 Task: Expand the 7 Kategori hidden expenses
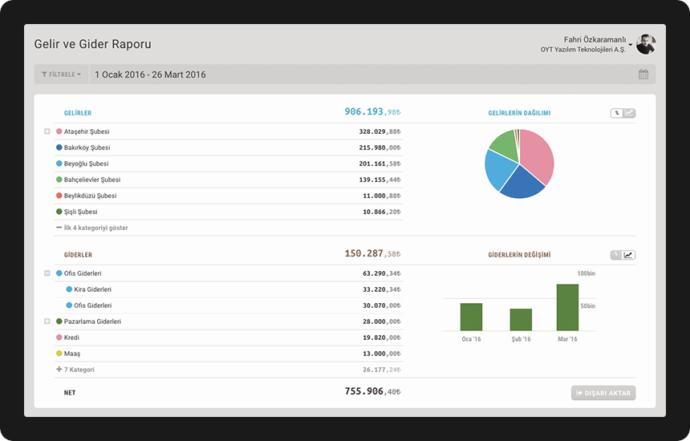click(75, 369)
